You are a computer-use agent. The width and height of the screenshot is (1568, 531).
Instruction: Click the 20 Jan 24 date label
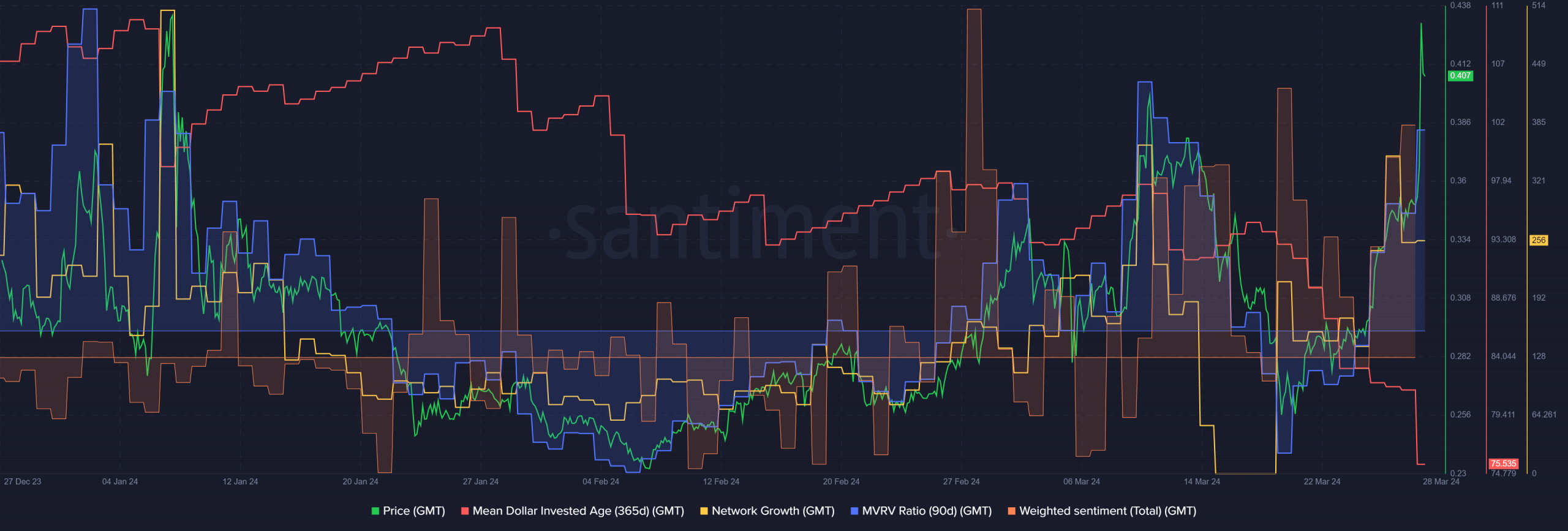point(360,481)
